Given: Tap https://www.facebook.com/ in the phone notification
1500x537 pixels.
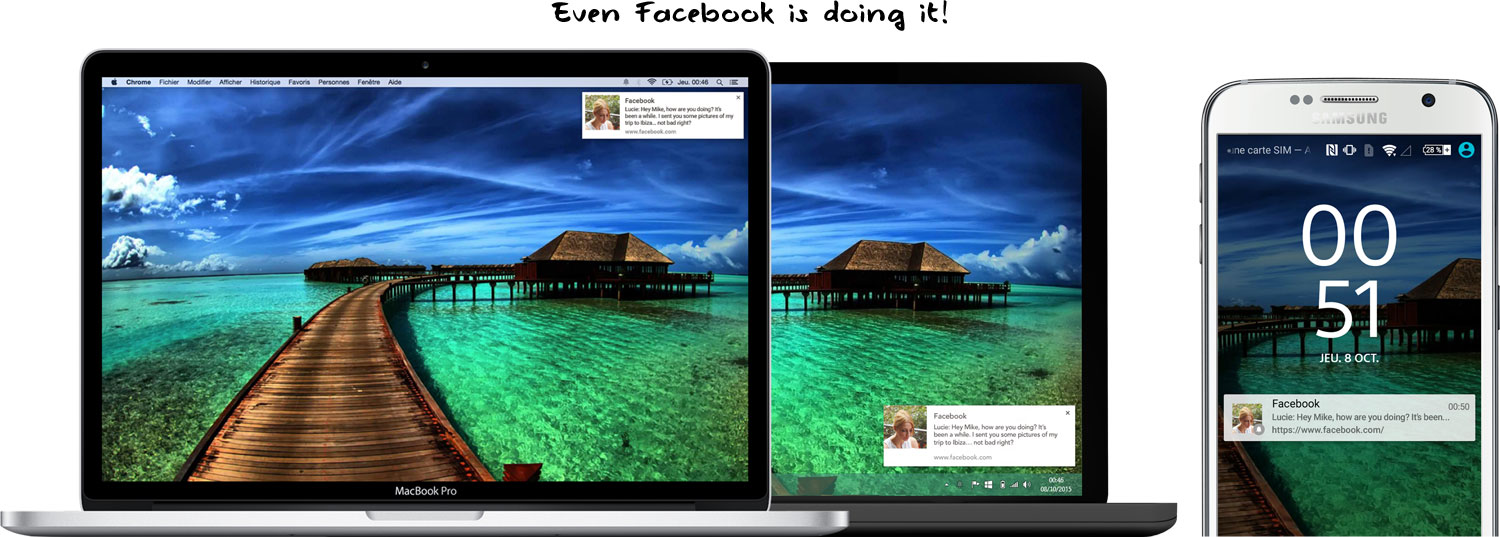Looking at the screenshot, I should click(x=1328, y=430).
